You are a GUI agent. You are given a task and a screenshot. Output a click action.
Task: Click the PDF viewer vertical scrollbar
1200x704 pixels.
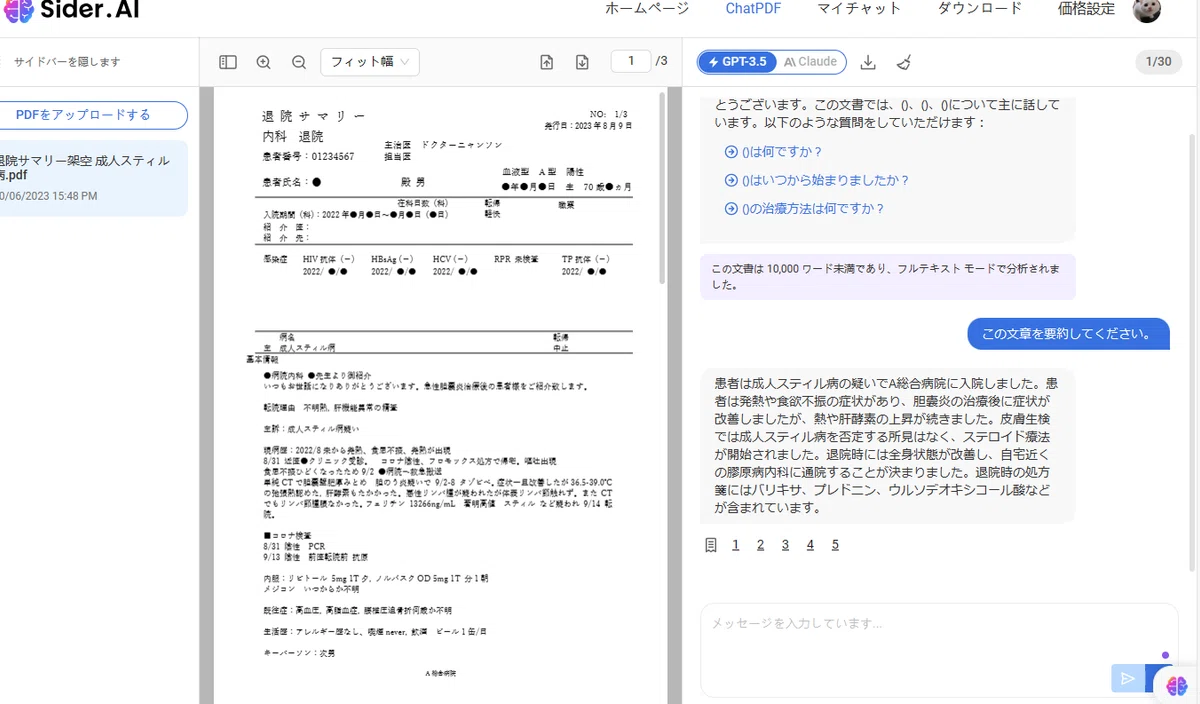pos(662,188)
